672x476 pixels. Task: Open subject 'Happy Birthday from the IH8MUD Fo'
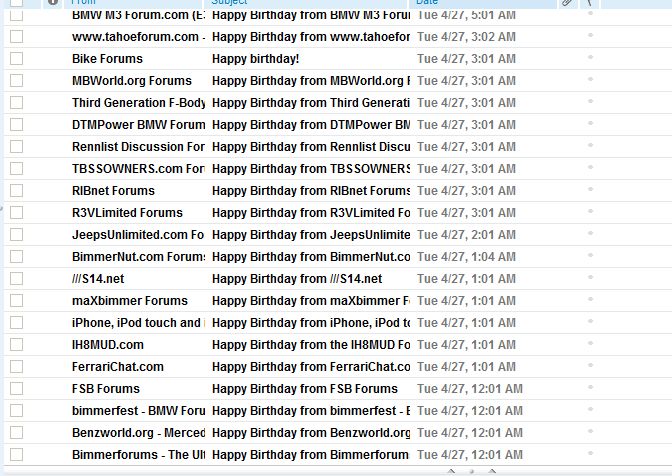(311, 345)
